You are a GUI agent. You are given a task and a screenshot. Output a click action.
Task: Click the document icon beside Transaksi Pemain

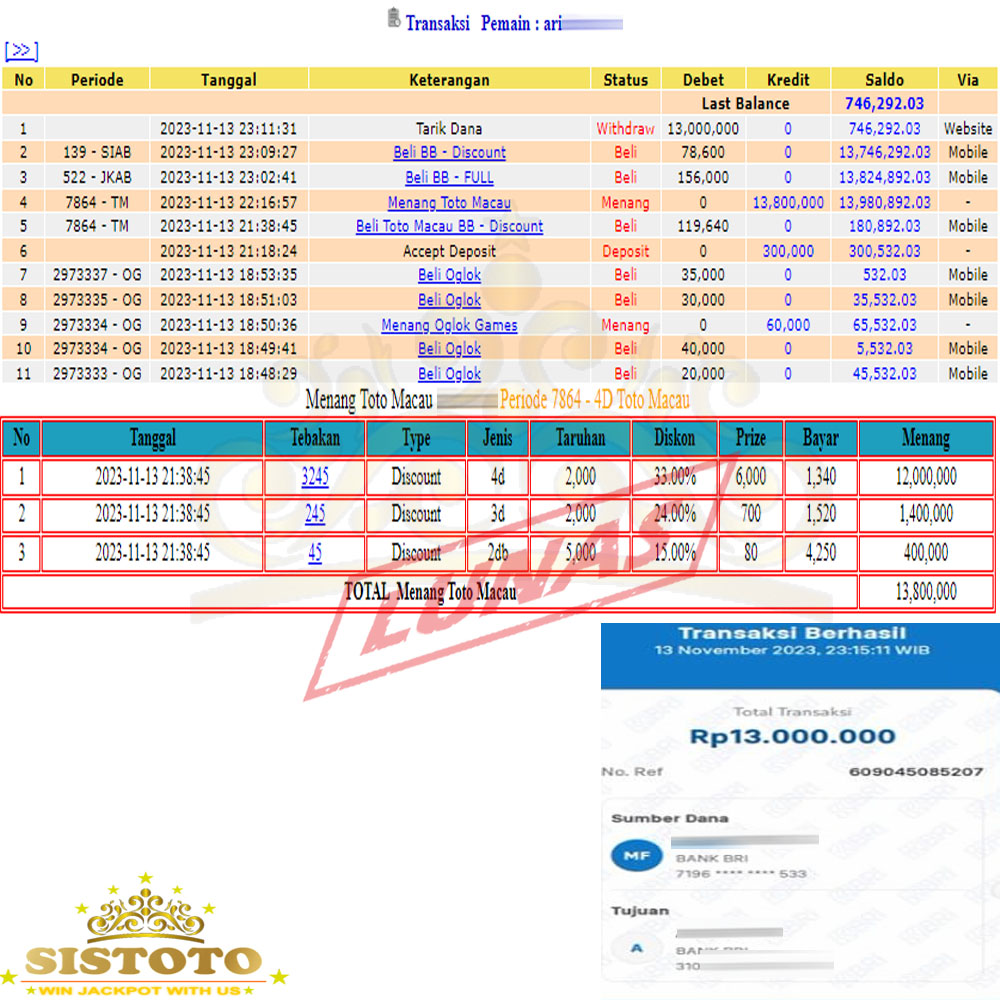(x=393, y=19)
